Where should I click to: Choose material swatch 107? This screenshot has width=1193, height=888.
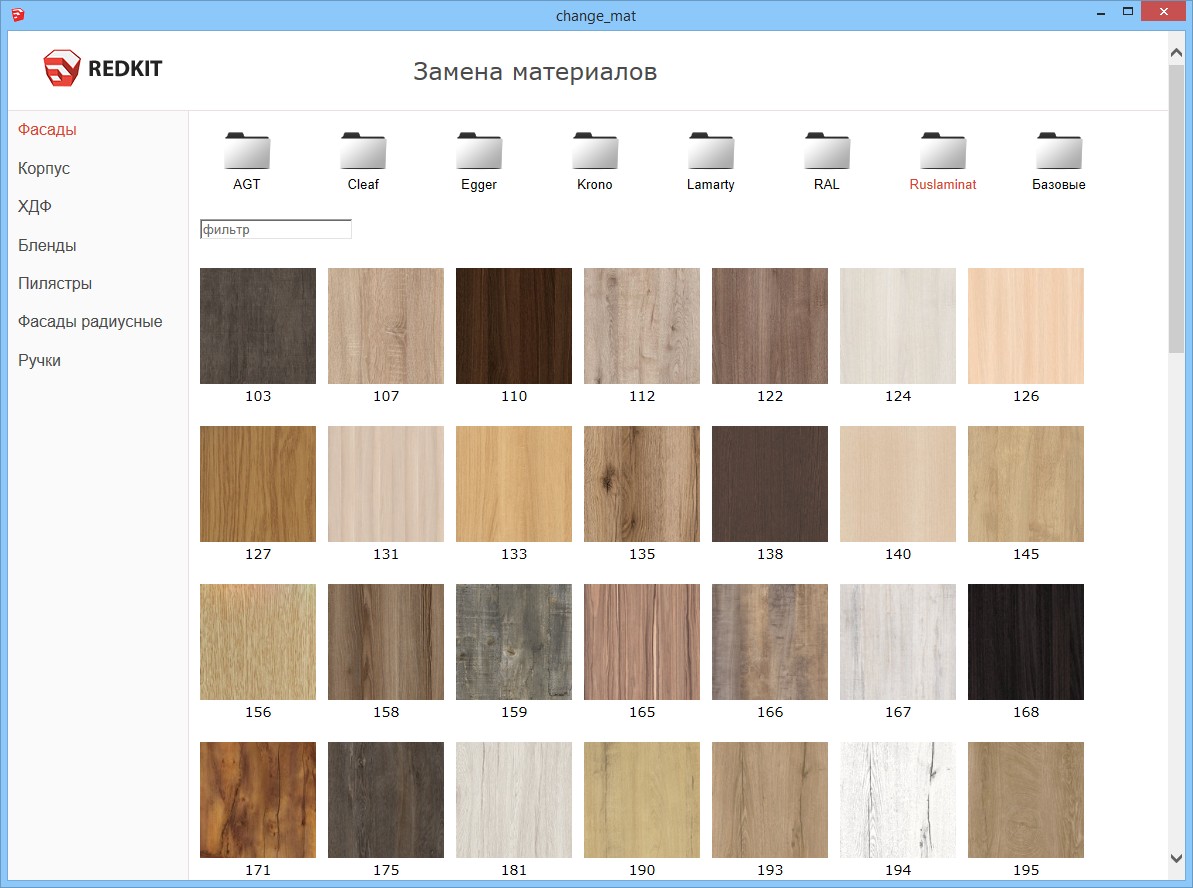[x=386, y=326]
